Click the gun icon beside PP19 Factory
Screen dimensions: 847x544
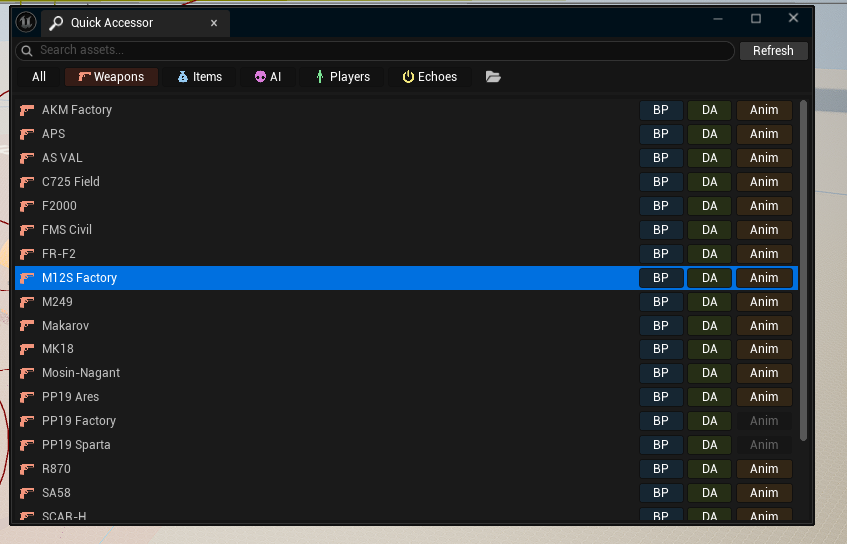[27, 421]
